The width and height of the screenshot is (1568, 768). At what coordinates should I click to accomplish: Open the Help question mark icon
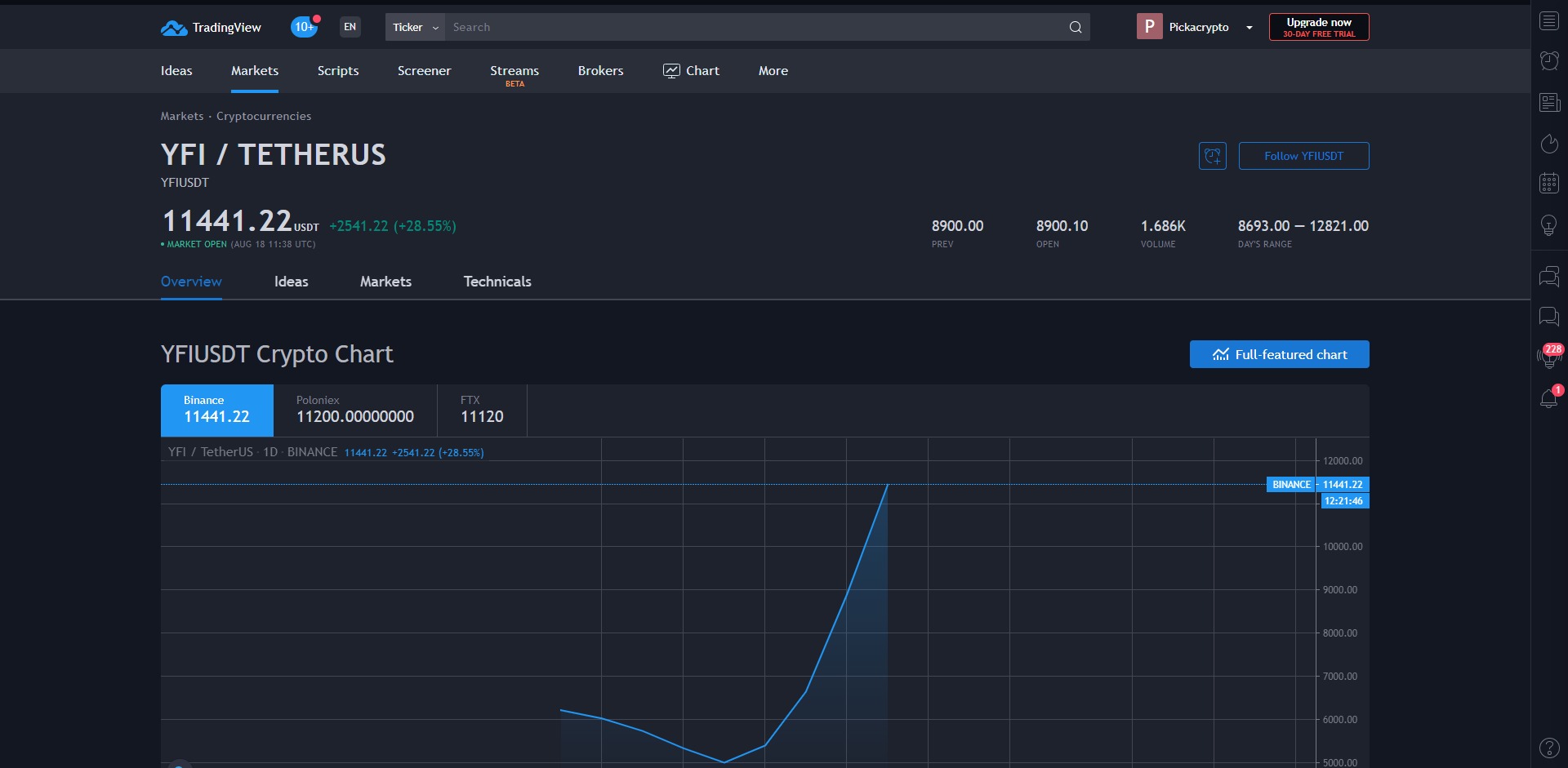pos(1549,748)
